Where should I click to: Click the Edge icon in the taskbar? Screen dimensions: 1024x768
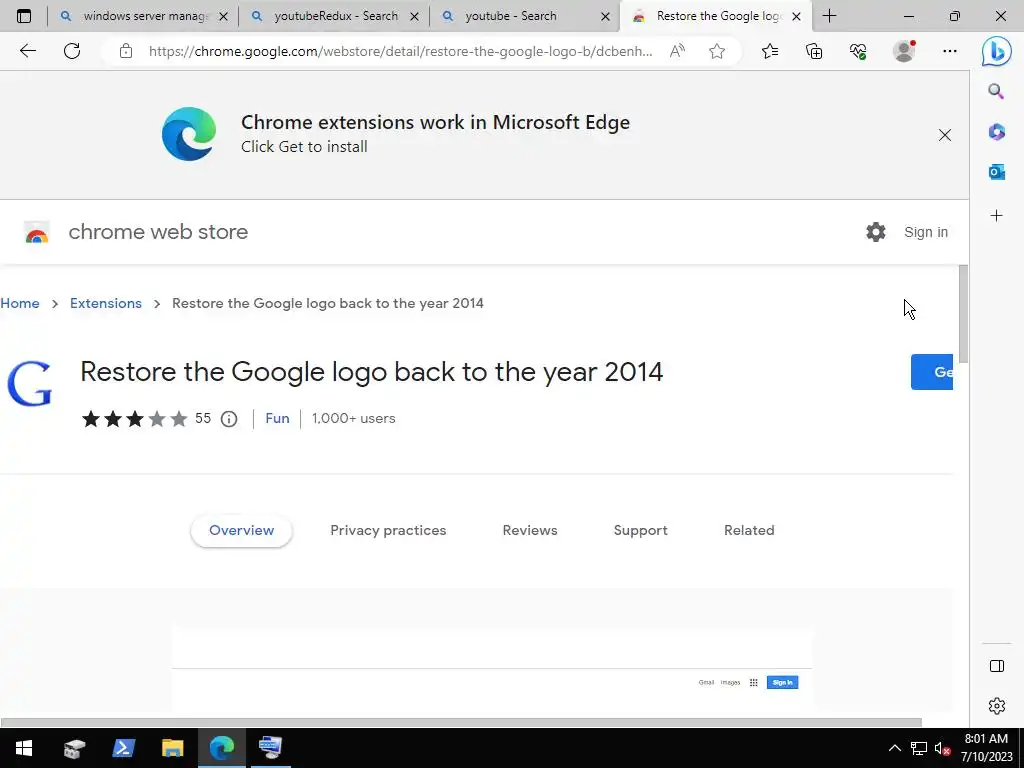coord(221,748)
